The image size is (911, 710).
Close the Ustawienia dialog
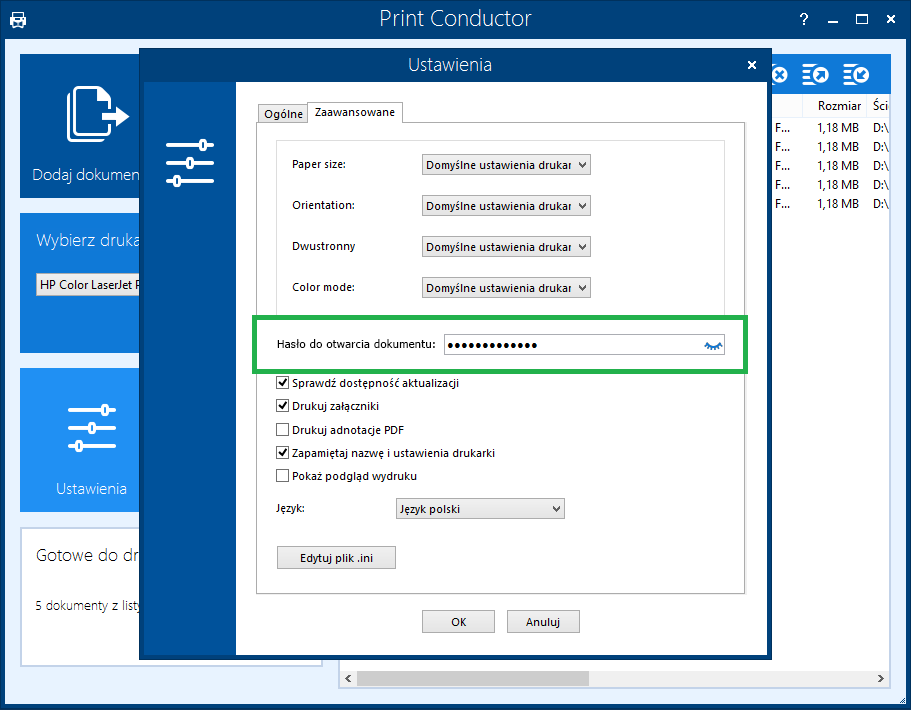pyautogui.click(x=752, y=65)
